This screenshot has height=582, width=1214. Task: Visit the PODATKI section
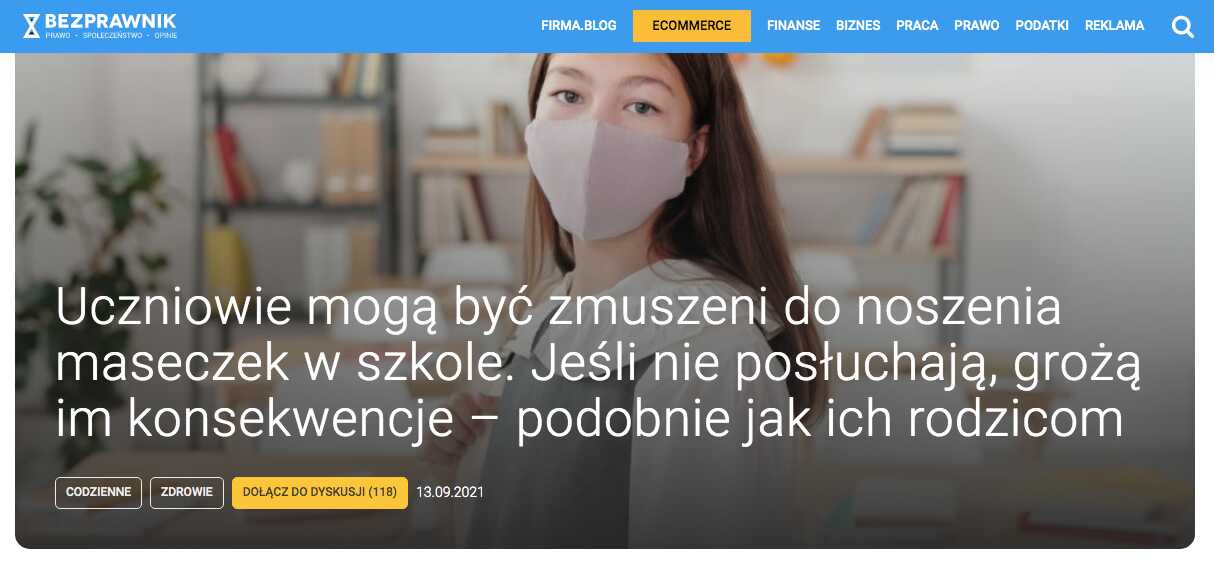coord(1042,26)
